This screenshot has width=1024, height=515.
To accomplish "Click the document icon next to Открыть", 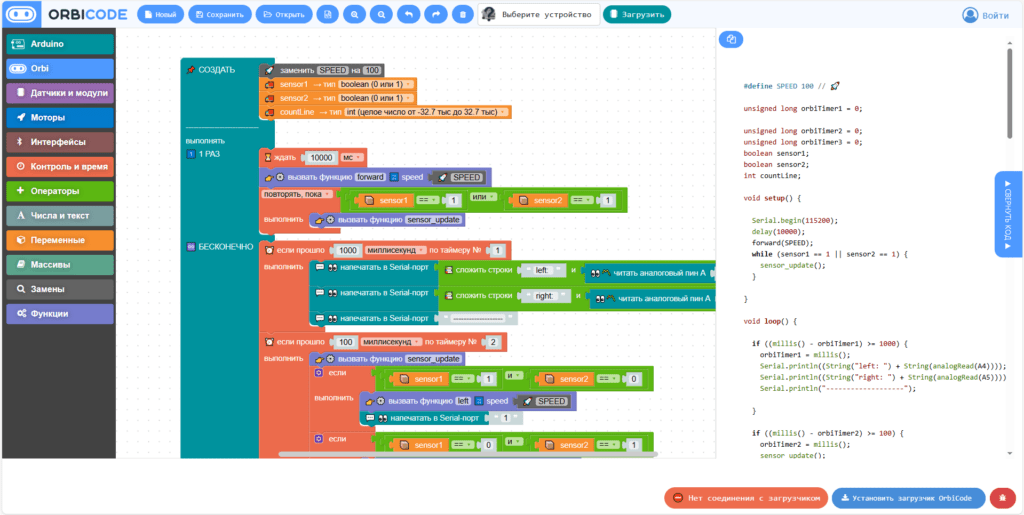I will [x=328, y=14].
